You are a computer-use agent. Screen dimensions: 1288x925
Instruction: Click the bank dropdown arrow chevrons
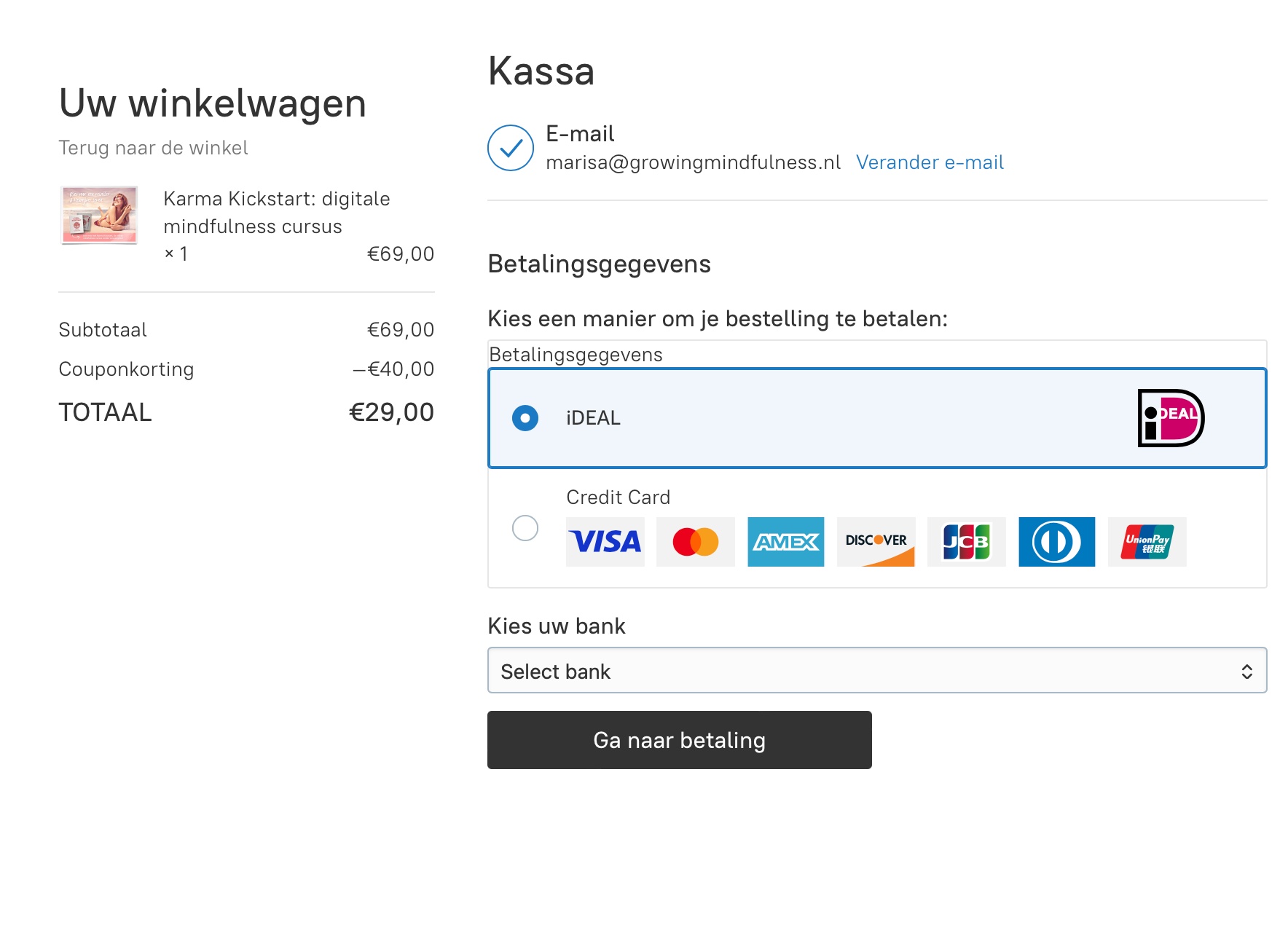[x=1247, y=672]
